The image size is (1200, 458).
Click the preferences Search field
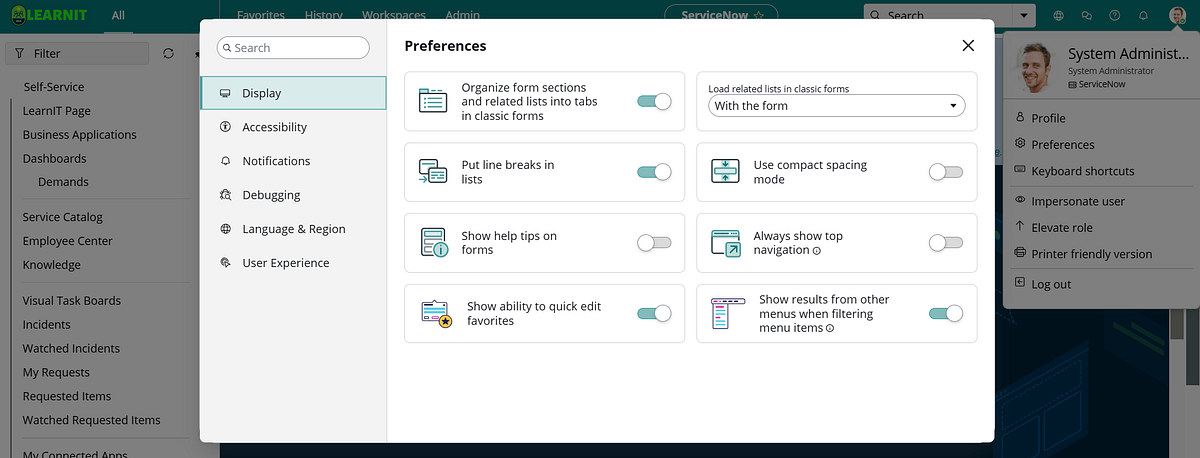[x=293, y=48]
